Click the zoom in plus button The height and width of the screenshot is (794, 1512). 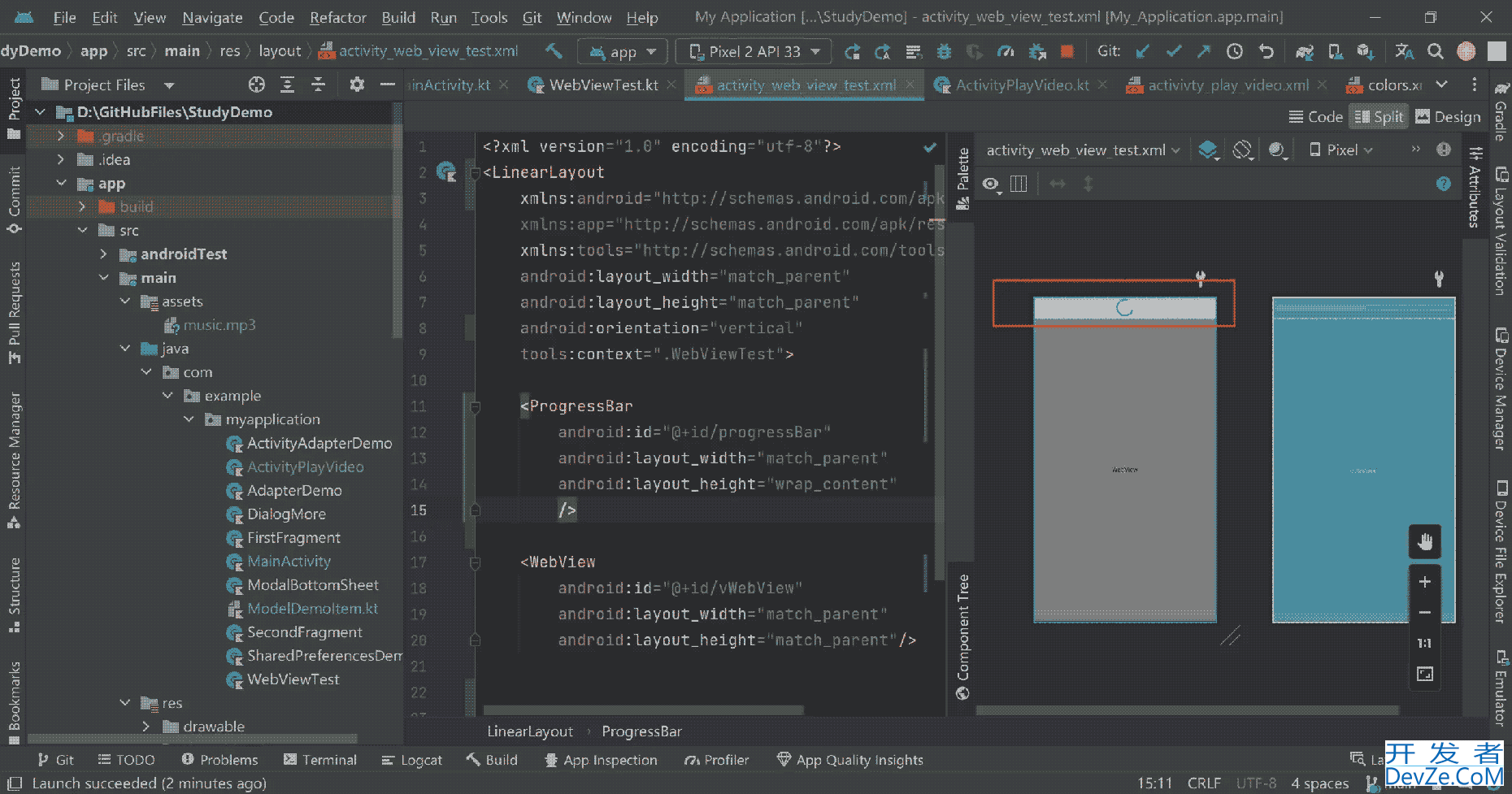coord(1424,582)
